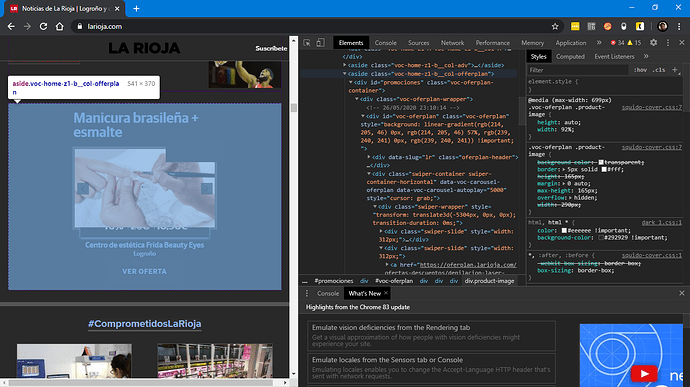Screen dimensions: 690x387
Task: Click the styles Filter input field
Action: coord(577,70)
